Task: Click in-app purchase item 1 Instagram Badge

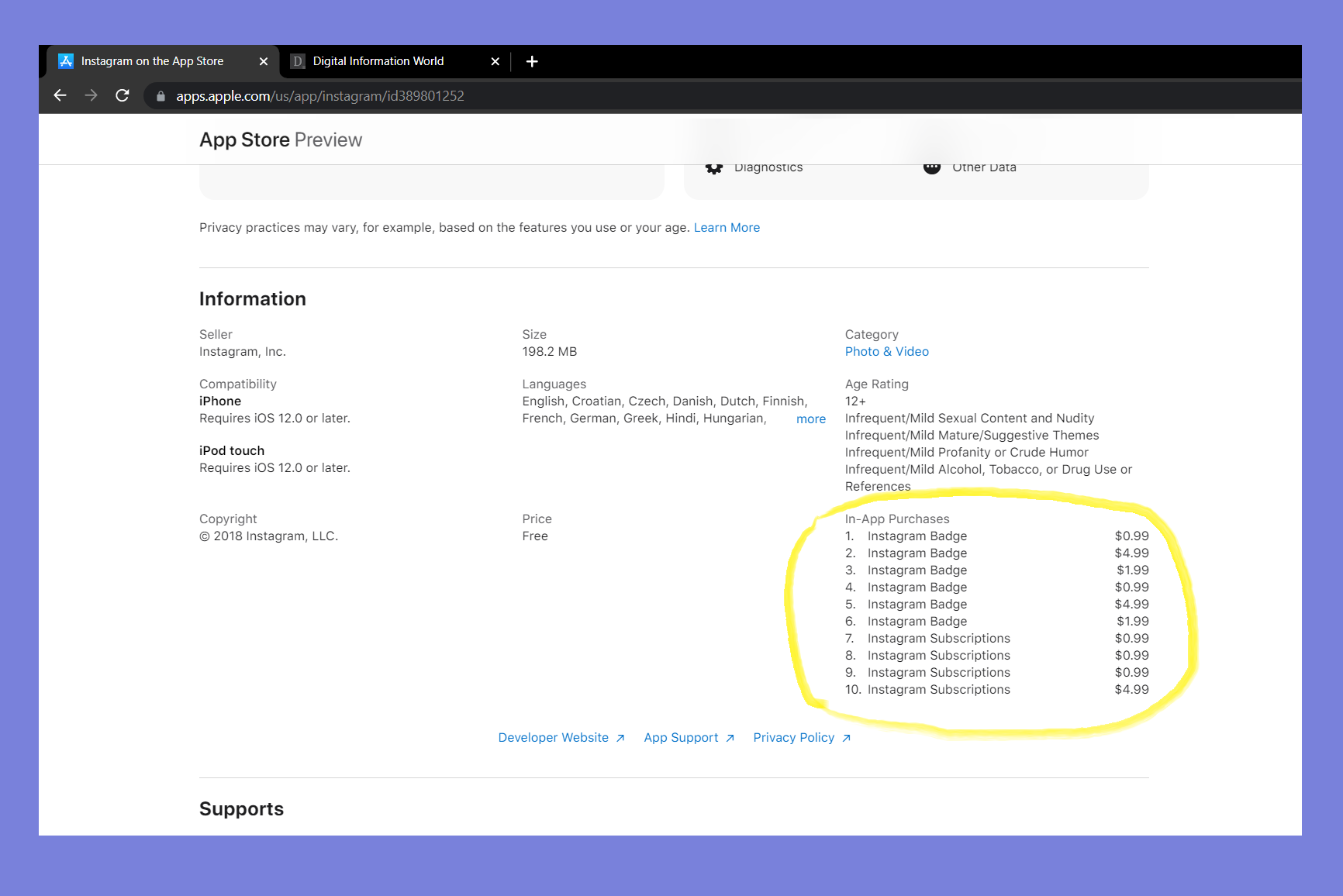Action: tap(917, 536)
